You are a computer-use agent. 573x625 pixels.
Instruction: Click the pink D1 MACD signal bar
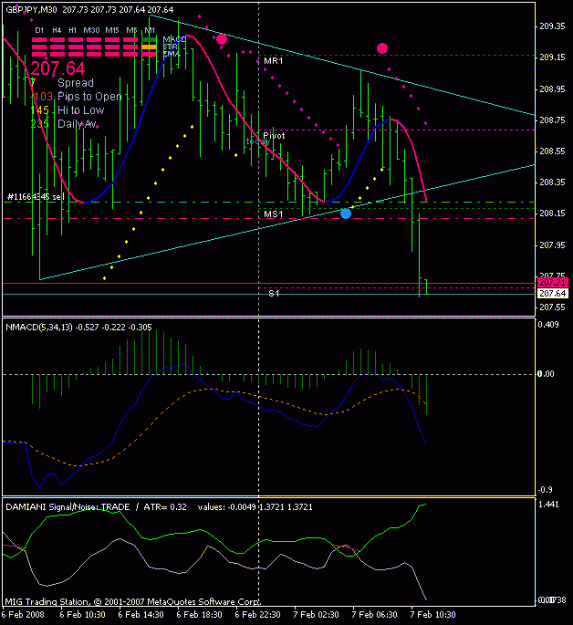click(x=39, y=40)
